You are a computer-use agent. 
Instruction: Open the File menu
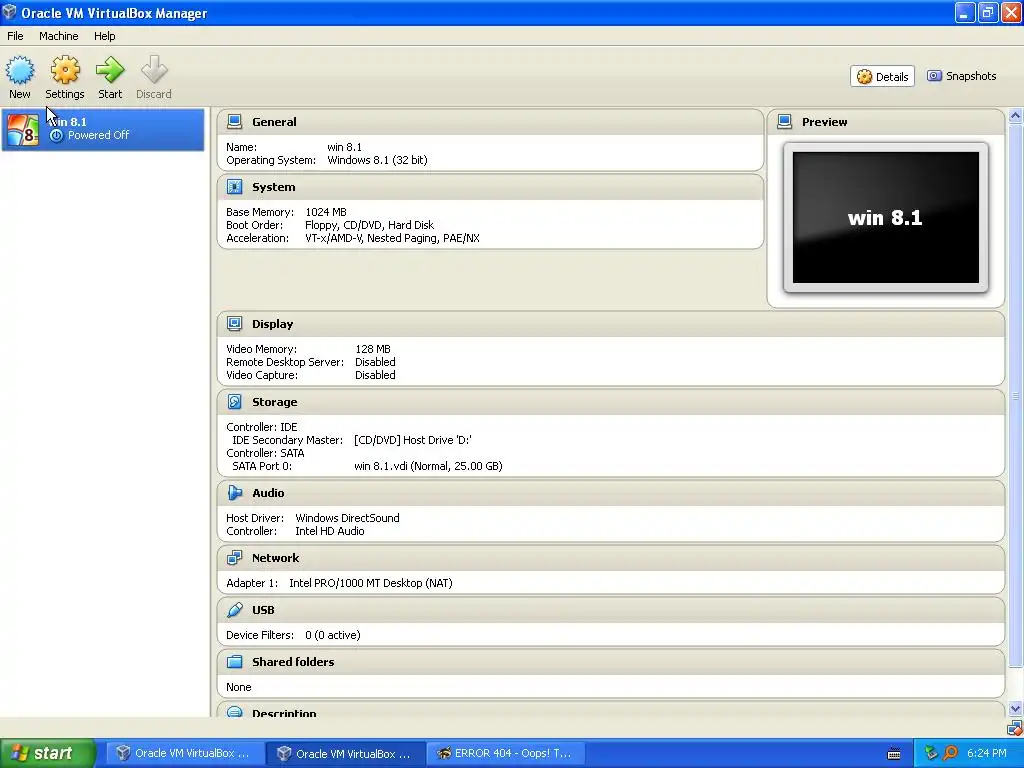(15, 36)
